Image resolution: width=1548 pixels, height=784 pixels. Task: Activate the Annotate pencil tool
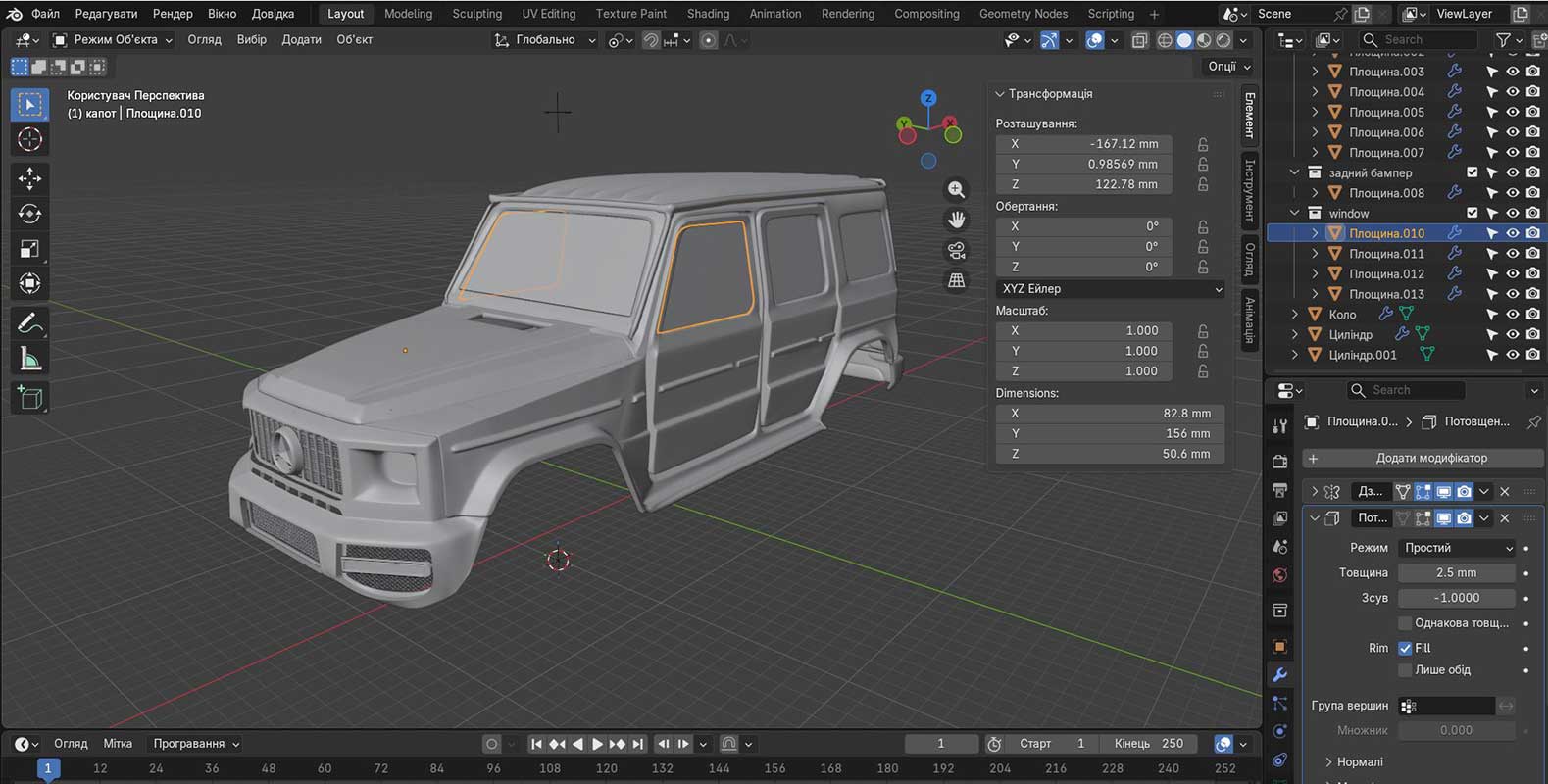29,322
